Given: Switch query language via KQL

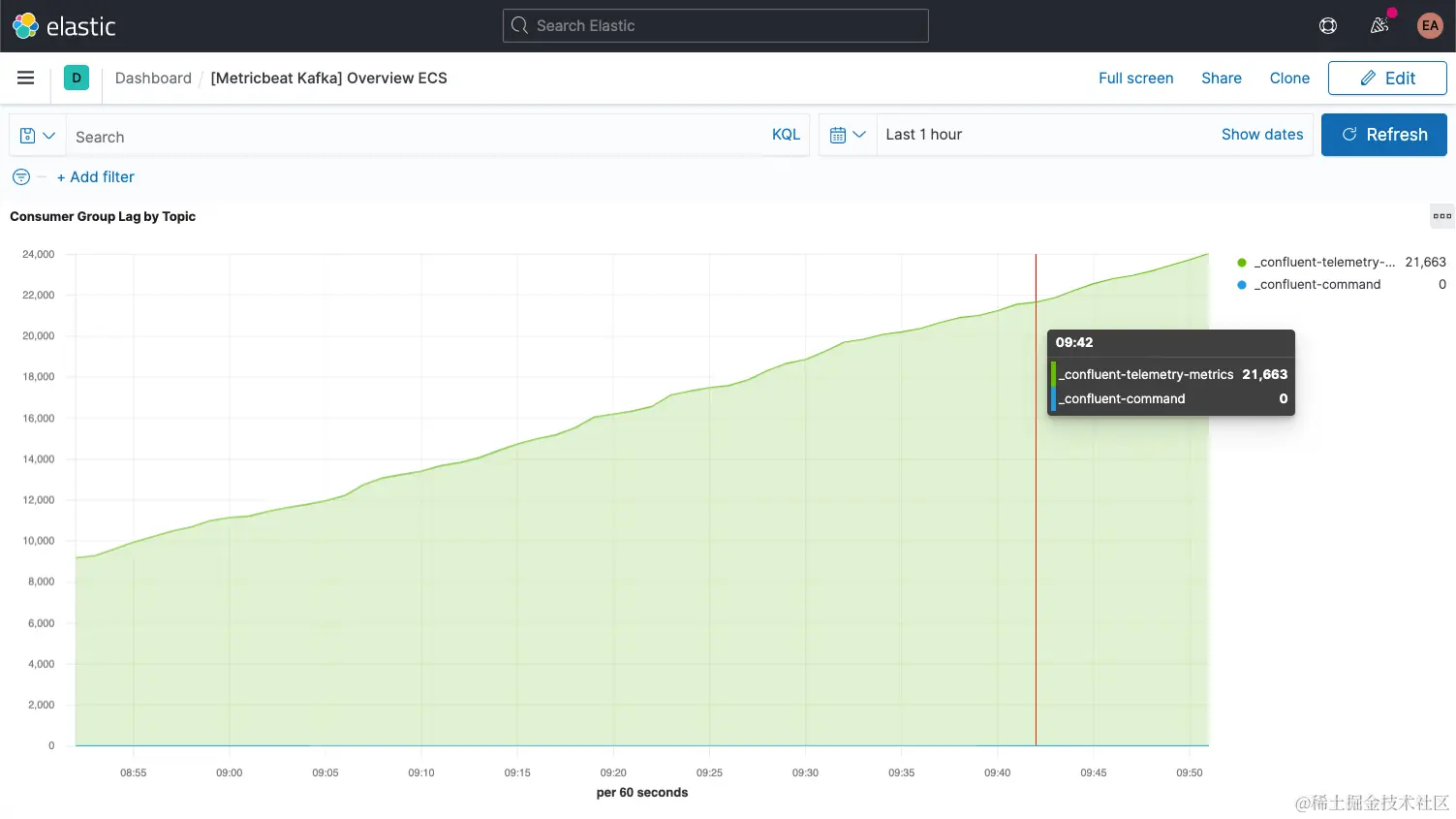Looking at the screenshot, I should [x=786, y=135].
